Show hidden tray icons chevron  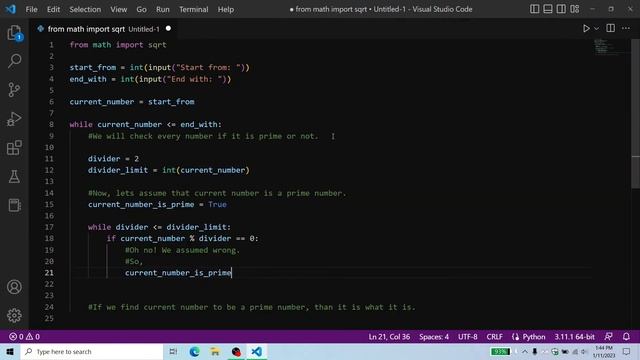[x=524, y=351]
